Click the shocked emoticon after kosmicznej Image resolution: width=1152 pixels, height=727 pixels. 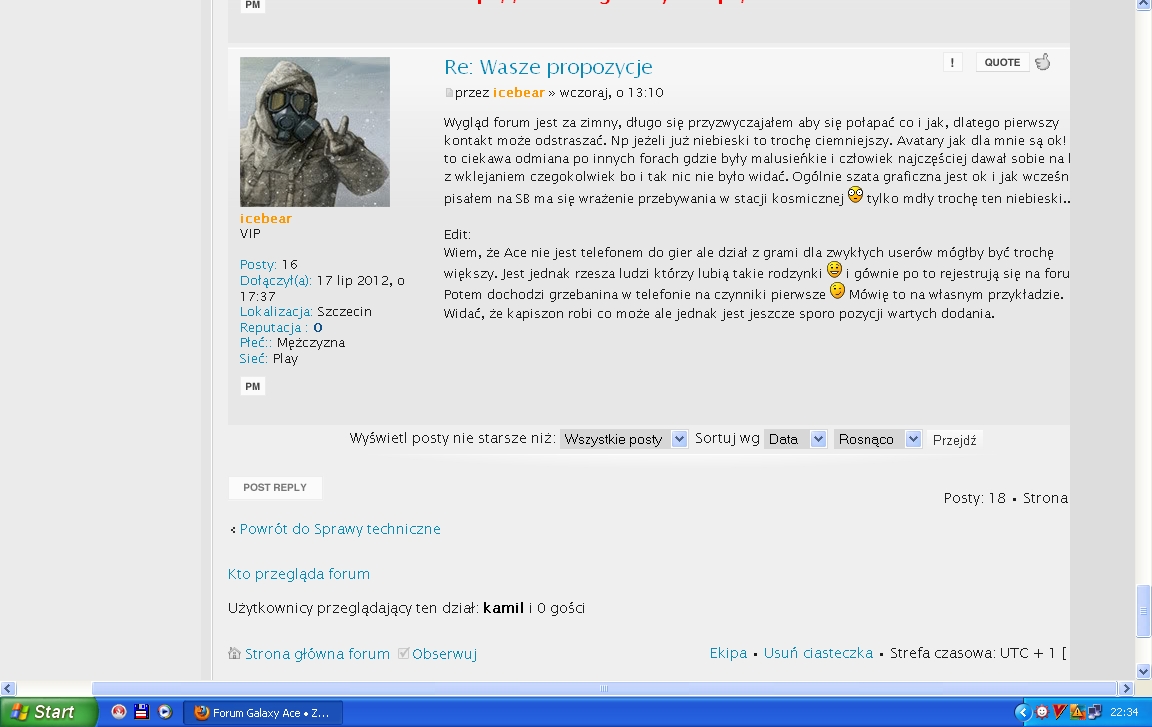click(855, 195)
